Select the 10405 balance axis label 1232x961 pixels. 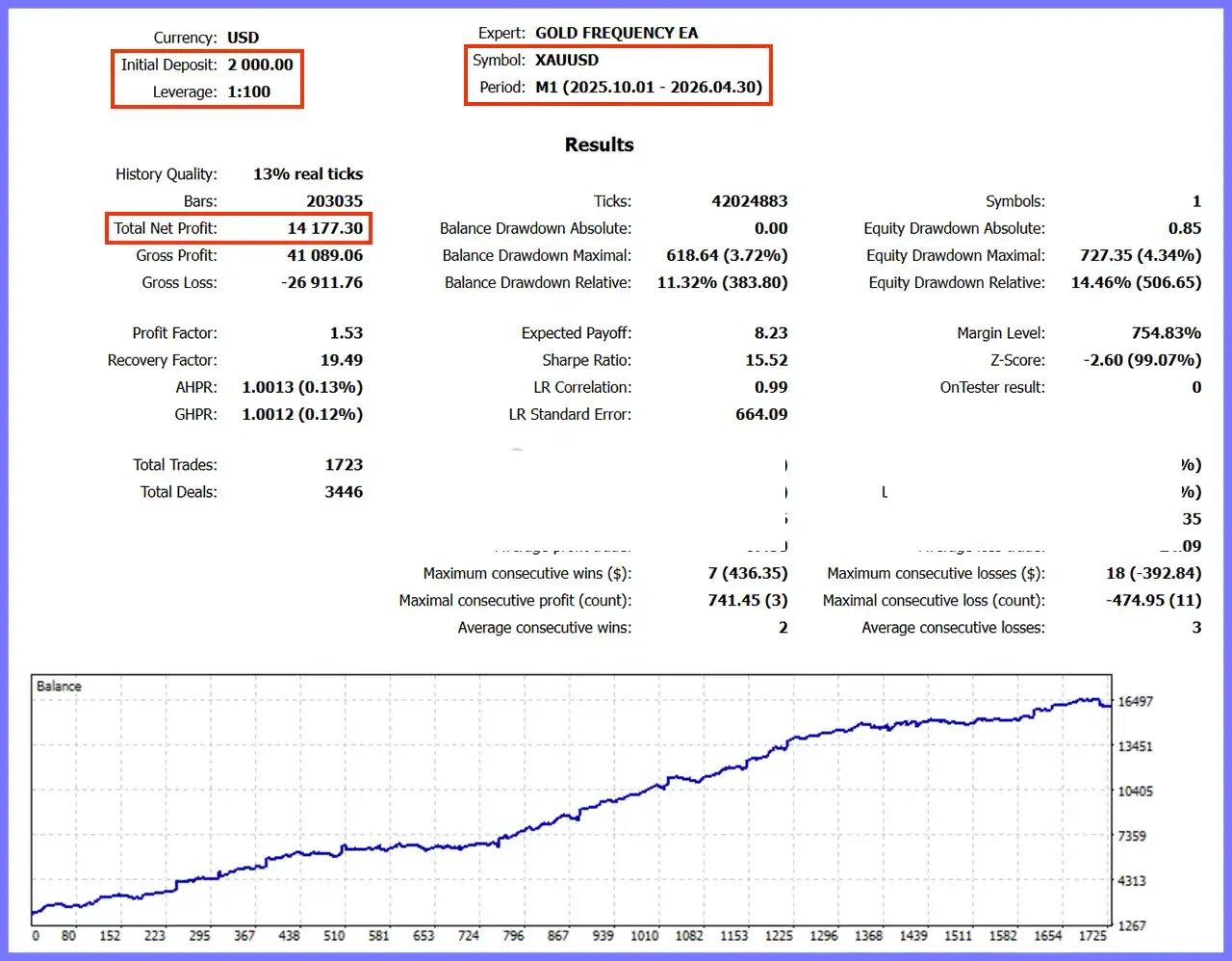pos(1135,792)
